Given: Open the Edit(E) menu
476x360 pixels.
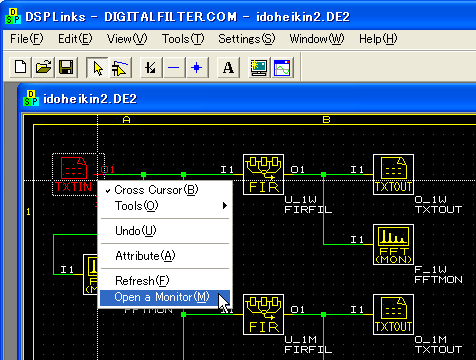Looking at the screenshot, I should click(x=75, y=39).
